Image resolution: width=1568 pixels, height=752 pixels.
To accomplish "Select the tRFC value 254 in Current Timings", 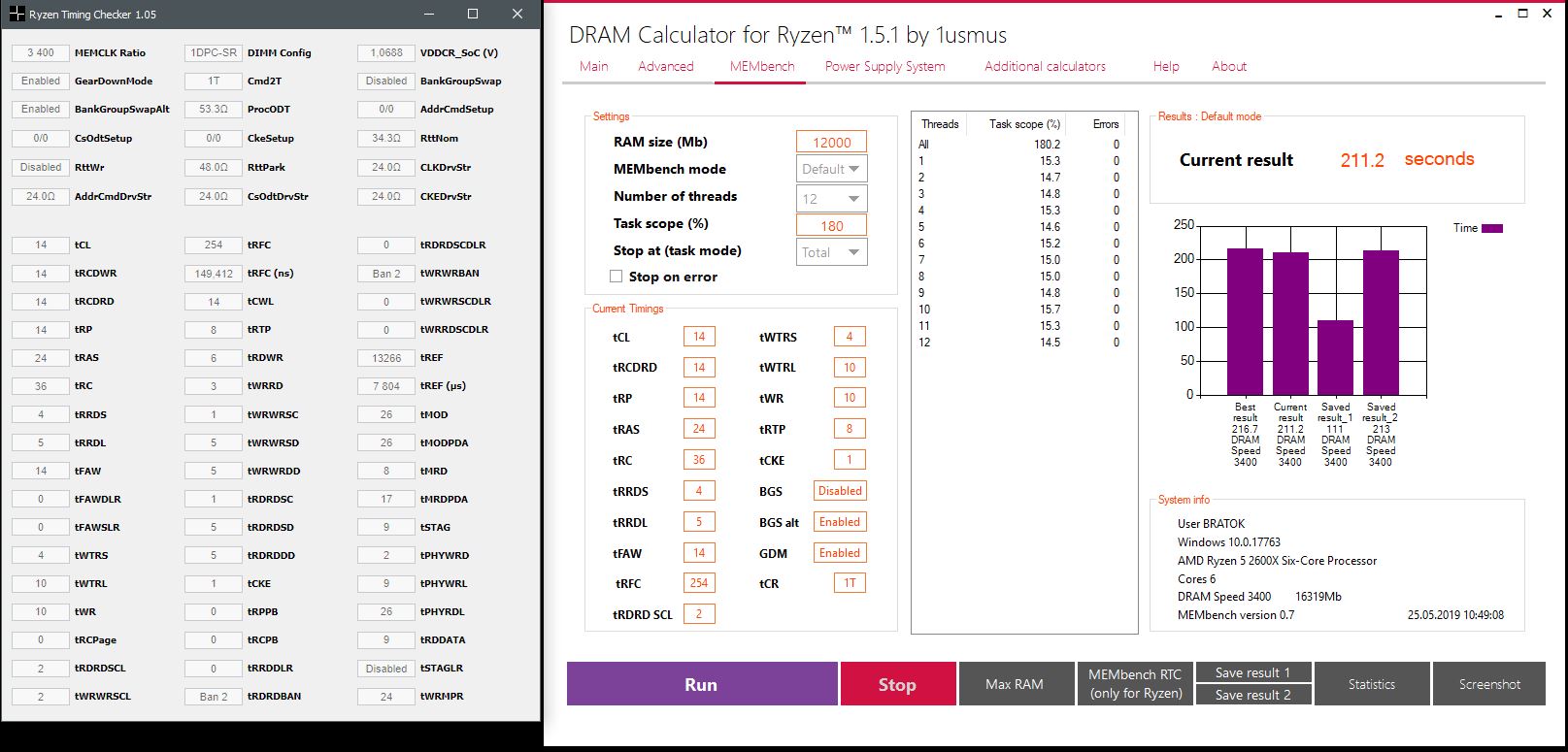I will (699, 583).
